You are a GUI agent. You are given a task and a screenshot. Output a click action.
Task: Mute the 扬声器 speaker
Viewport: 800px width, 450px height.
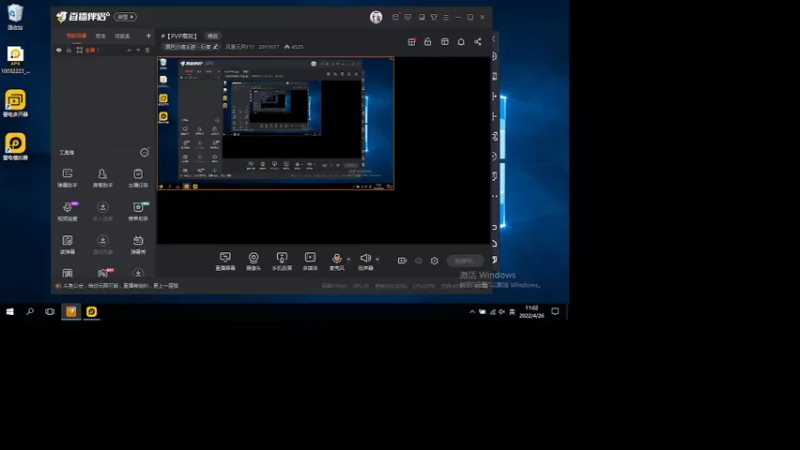[x=365, y=261]
